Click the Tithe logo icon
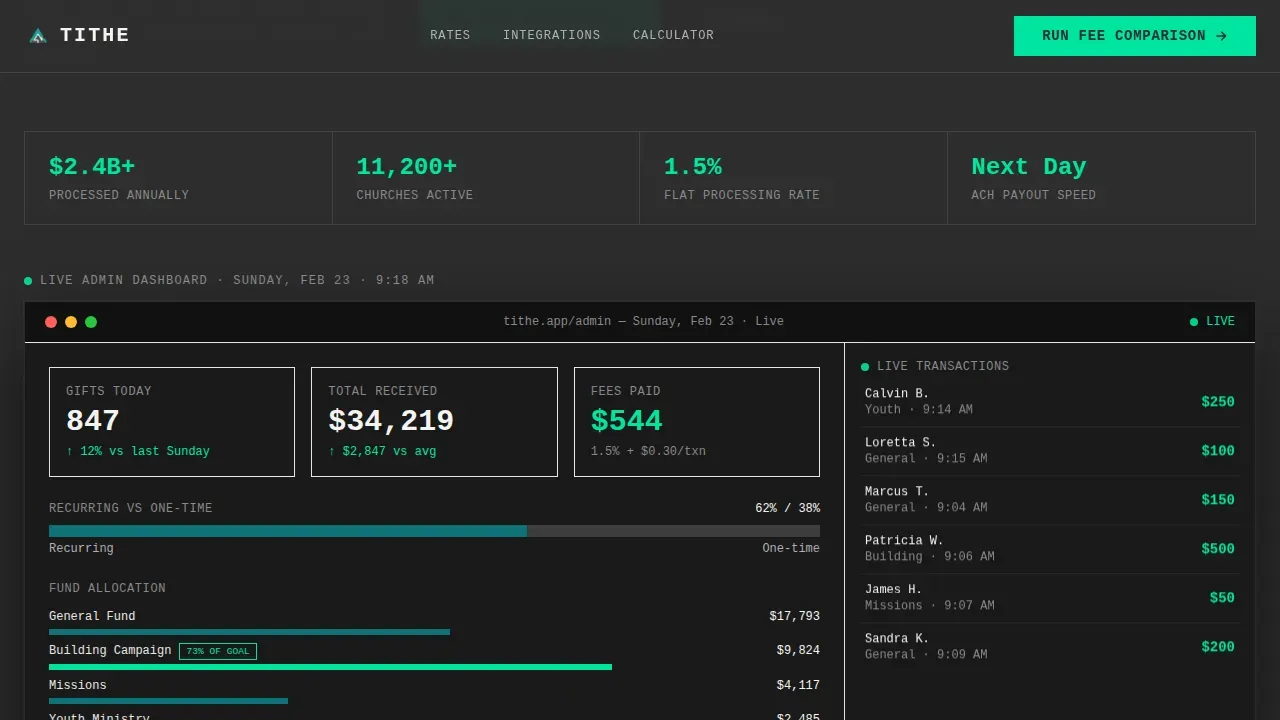The image size is (1280, 720). 38,36
